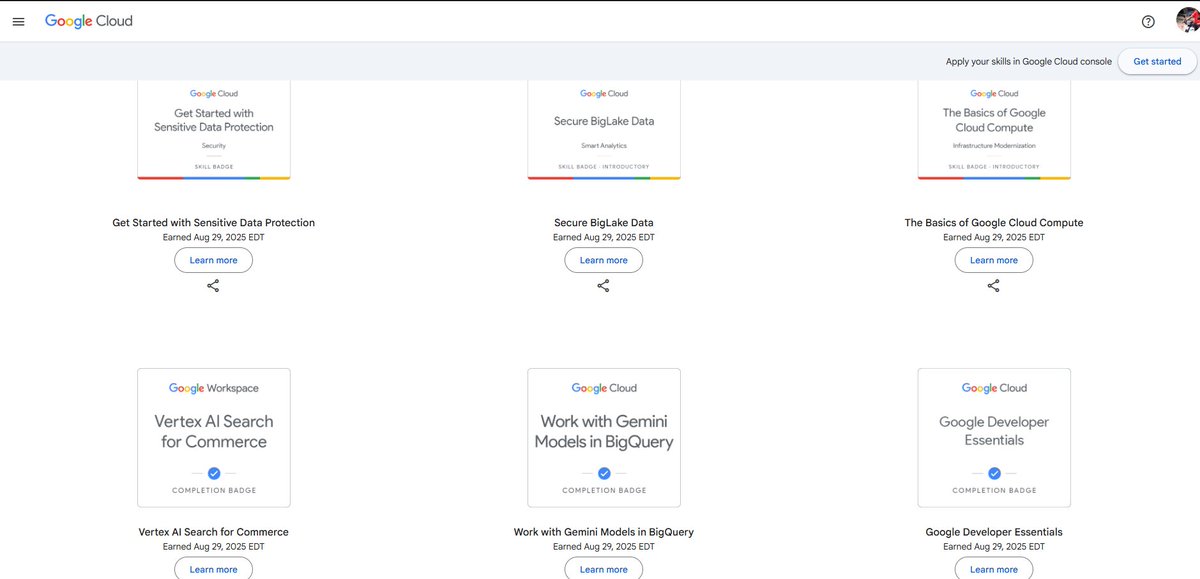The image size is (1200, 579).
Task: Learn more about Vertex AI Search for Commerce
Action: [x=213, y=568]
